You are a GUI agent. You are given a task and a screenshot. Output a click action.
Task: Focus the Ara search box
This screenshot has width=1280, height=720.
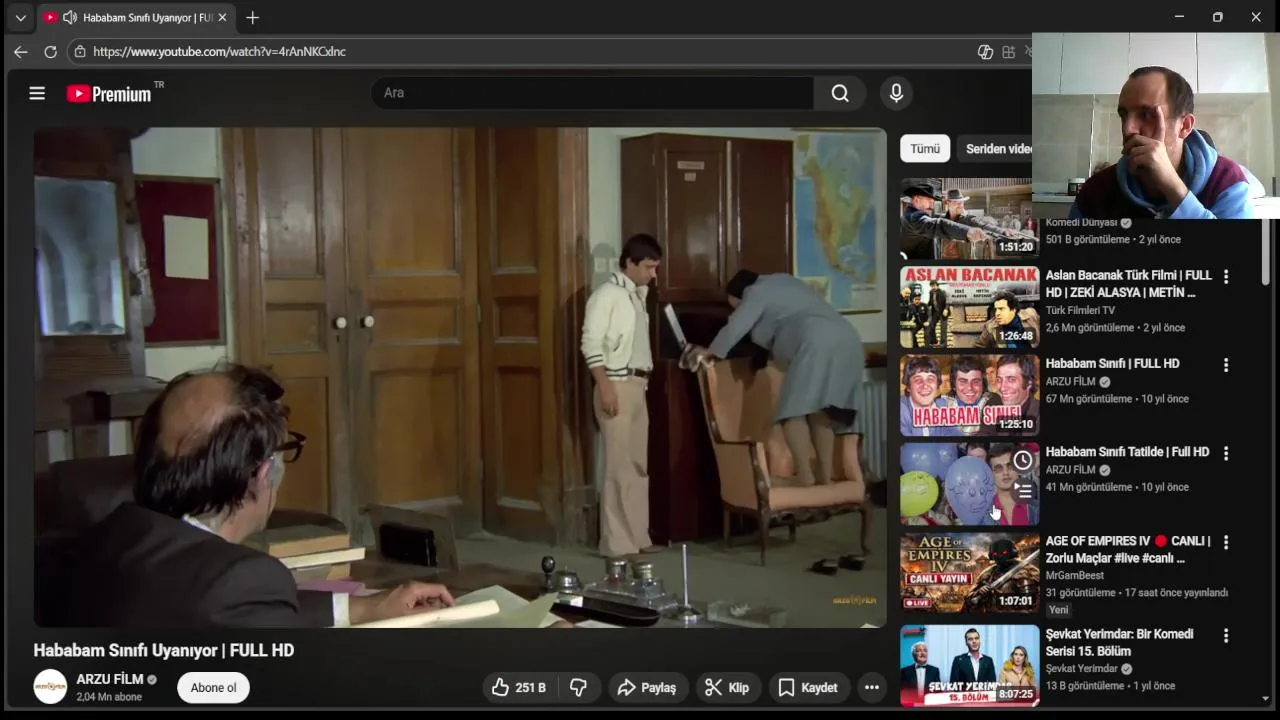point(592,93)
